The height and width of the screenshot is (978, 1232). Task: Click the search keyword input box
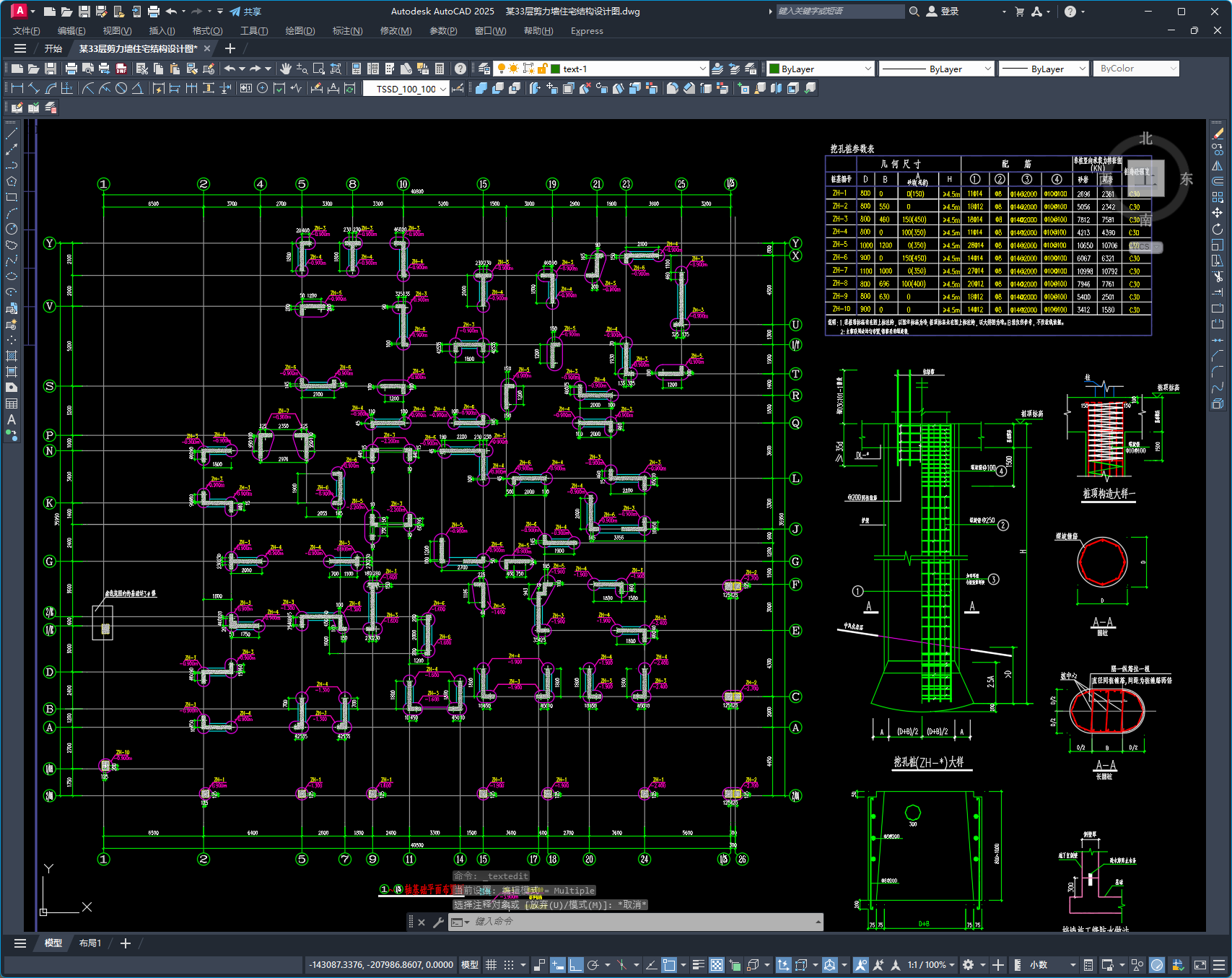pyautogui.click(x=840, y=12)
